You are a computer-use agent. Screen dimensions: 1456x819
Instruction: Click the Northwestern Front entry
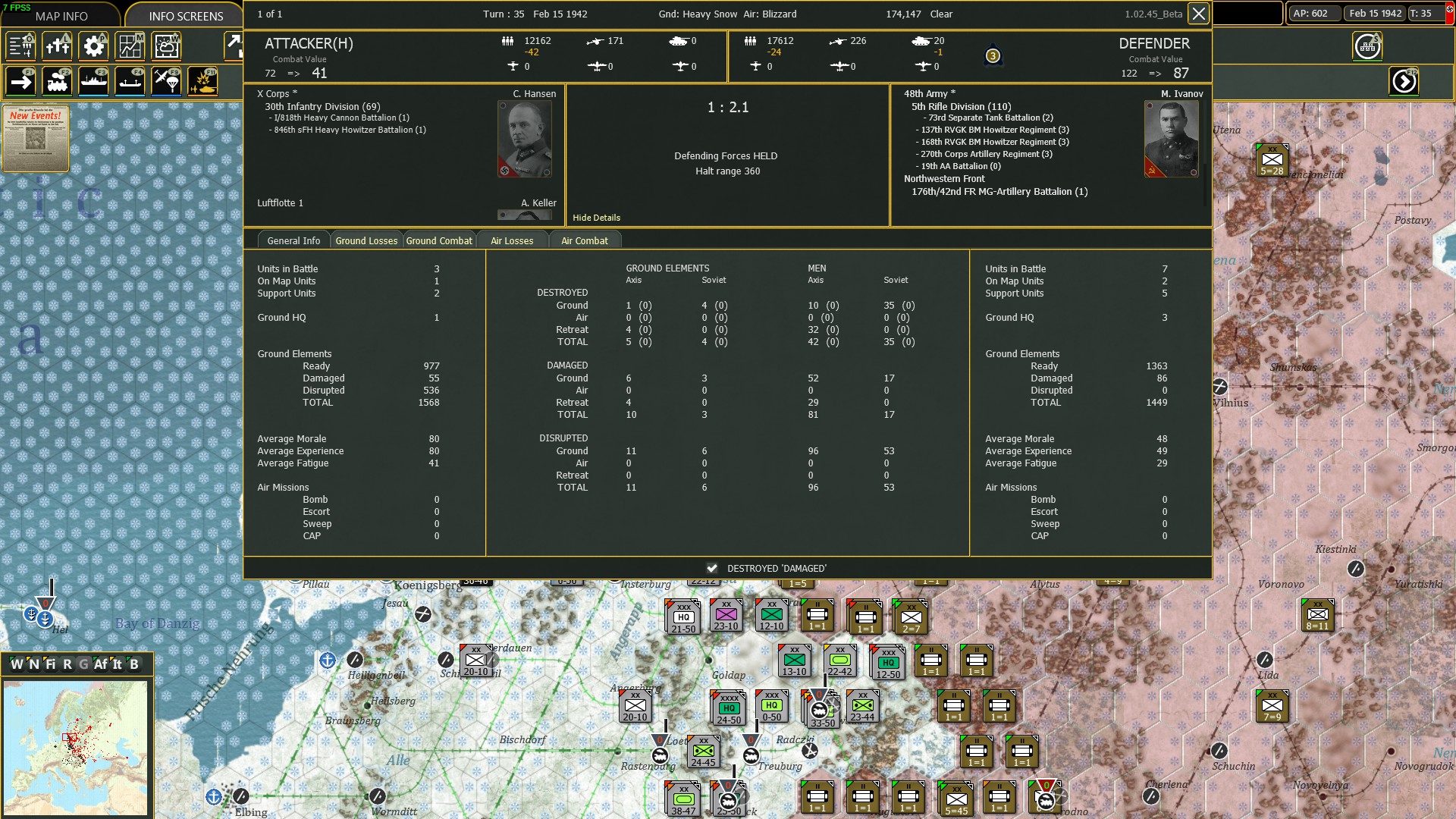point(944,179)
